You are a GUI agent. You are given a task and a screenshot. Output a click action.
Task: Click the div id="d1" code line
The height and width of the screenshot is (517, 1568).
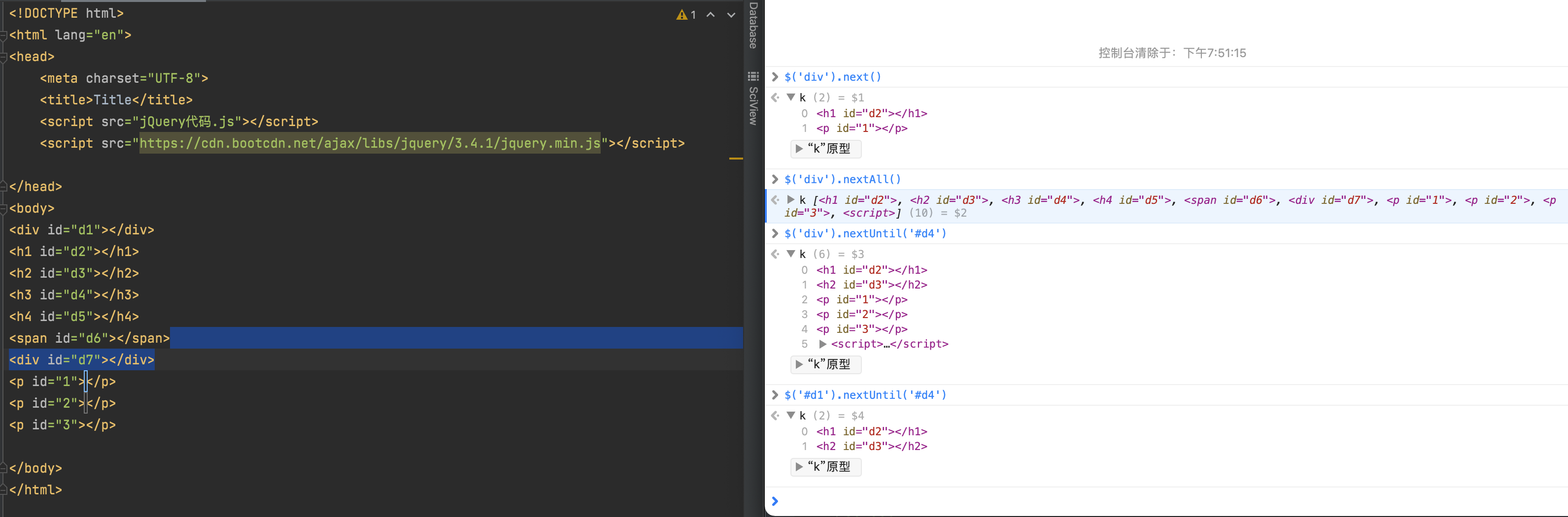[82, 230]
